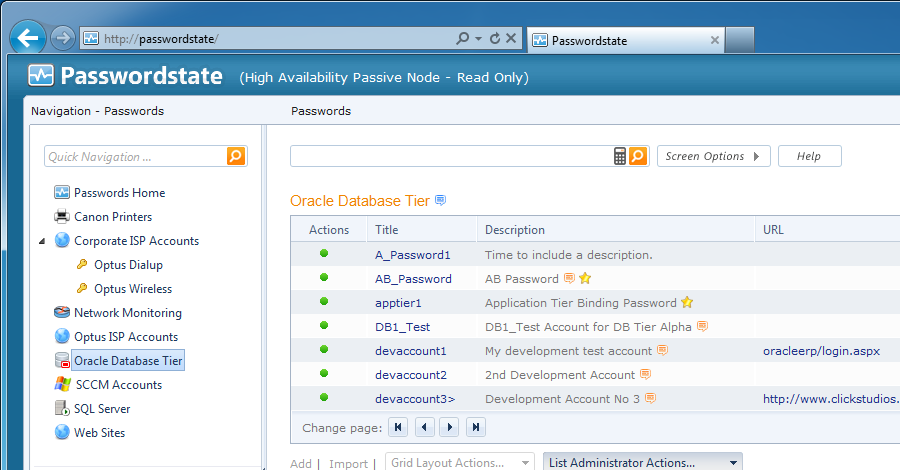The width and height of the screenshot is (900, 470).
Task: Open Optus ISP Accounts in tree
Action: pyautogui.click(x=126, y=337)
